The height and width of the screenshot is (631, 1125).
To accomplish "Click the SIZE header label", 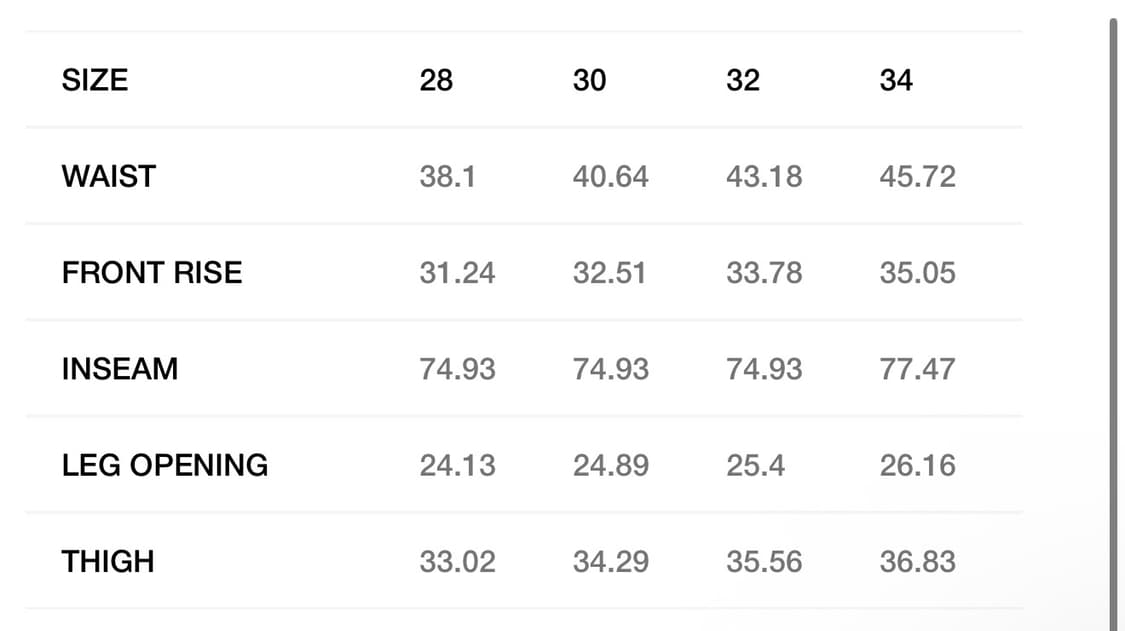I will [x=95, y=80].
